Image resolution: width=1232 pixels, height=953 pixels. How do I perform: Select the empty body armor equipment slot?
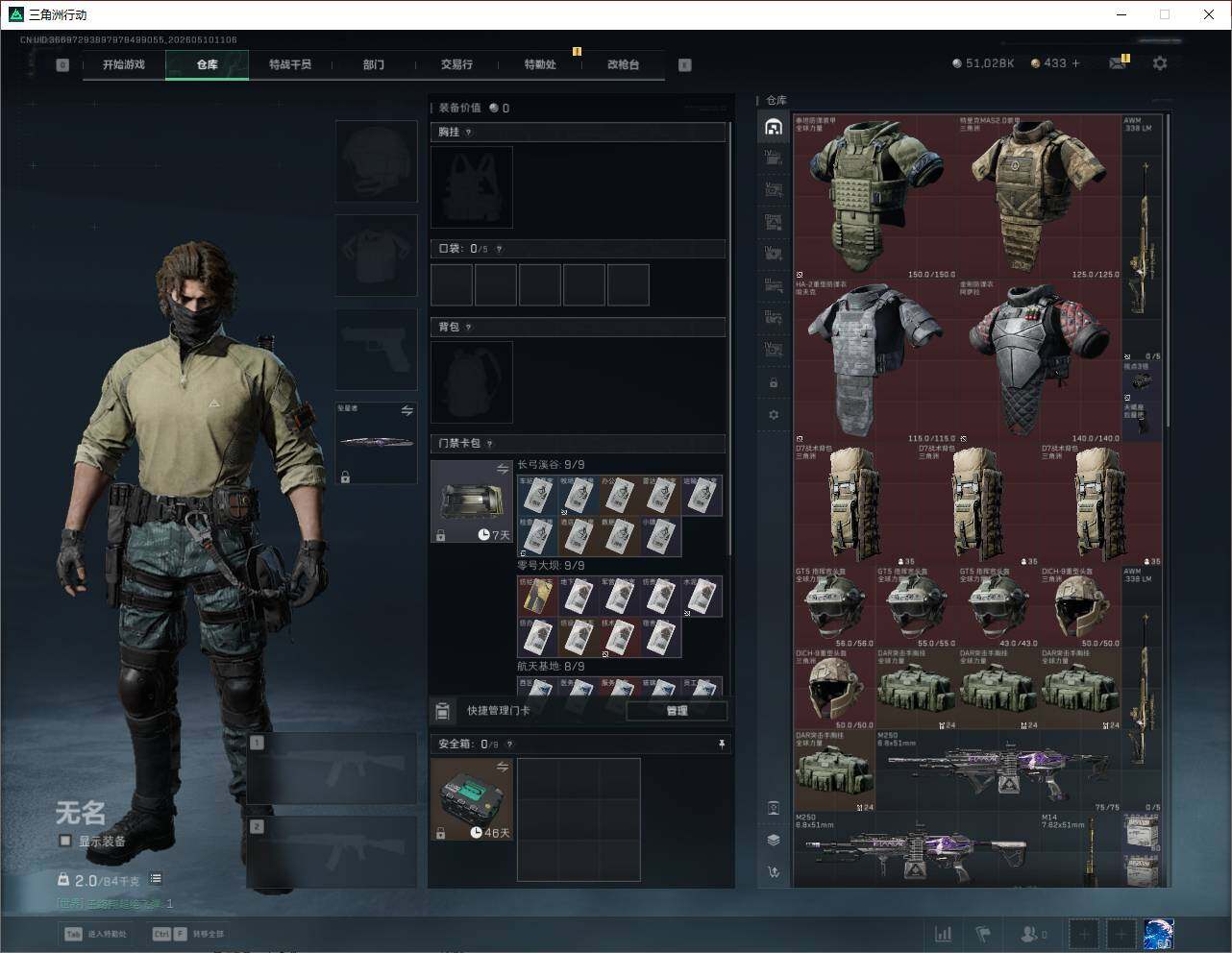(376, 256)
